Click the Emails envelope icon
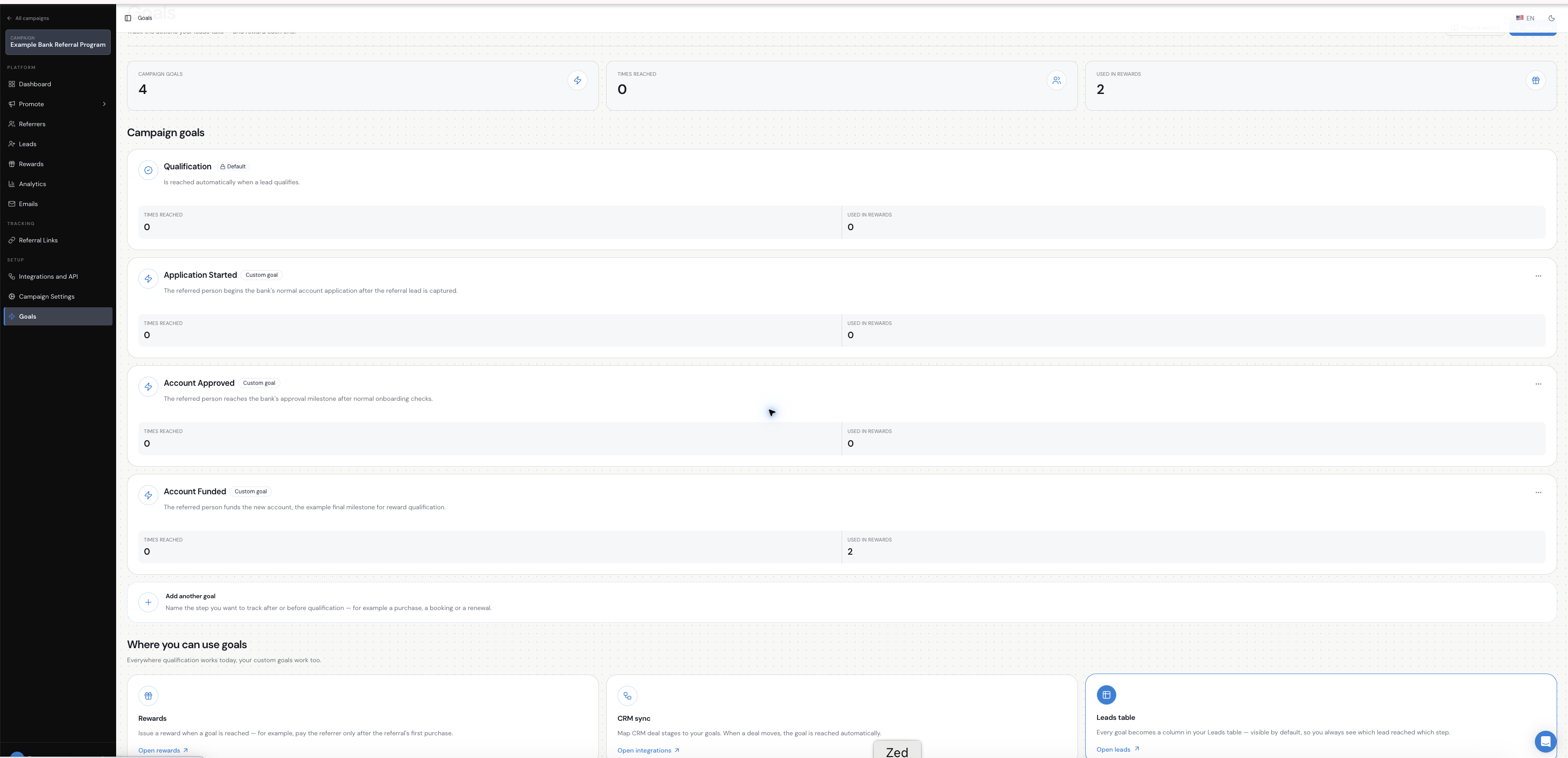Screen dimensions: 1568x758 coord(11,204)
